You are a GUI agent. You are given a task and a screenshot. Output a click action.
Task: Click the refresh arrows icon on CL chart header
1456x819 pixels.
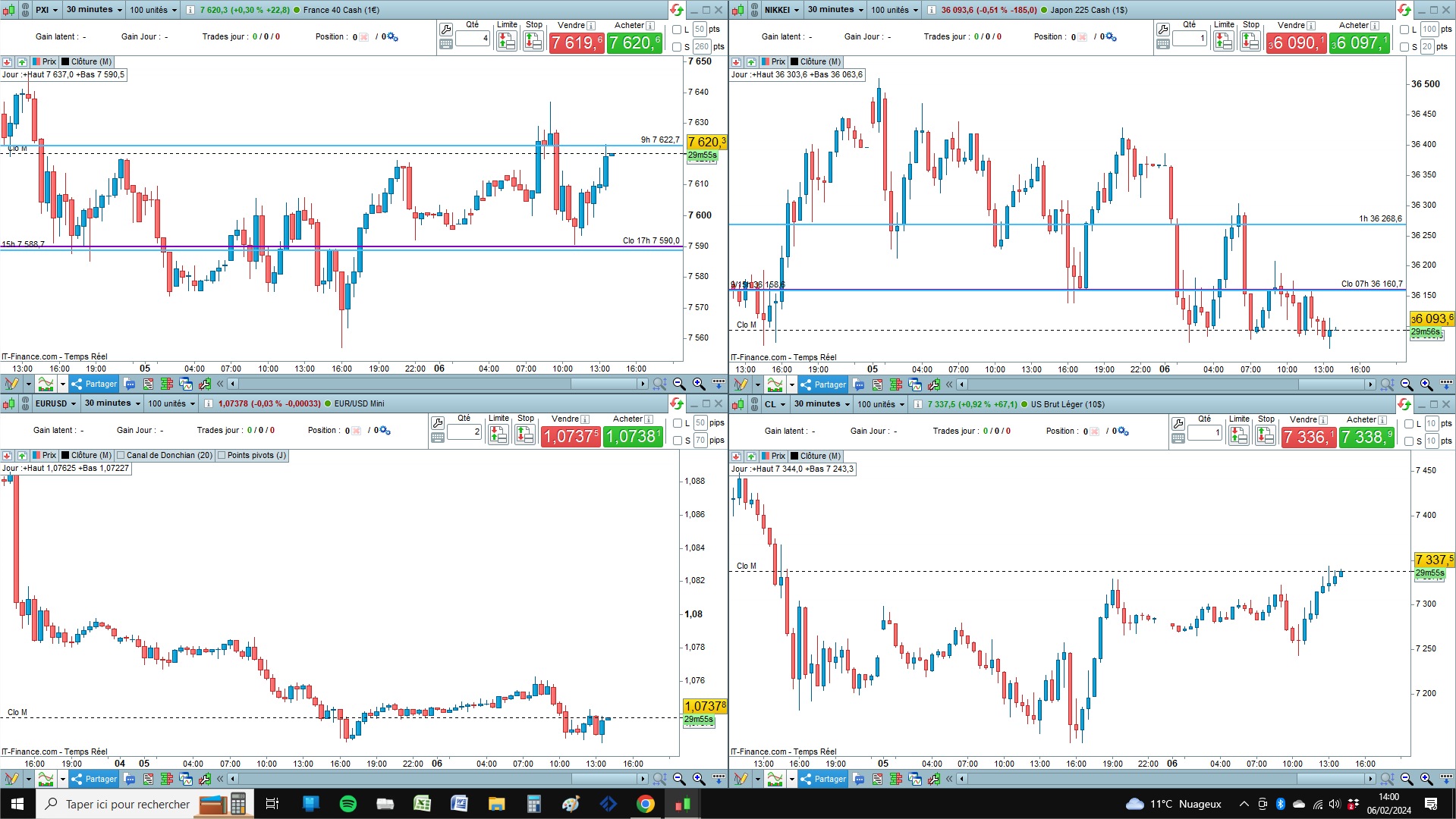1404,404
